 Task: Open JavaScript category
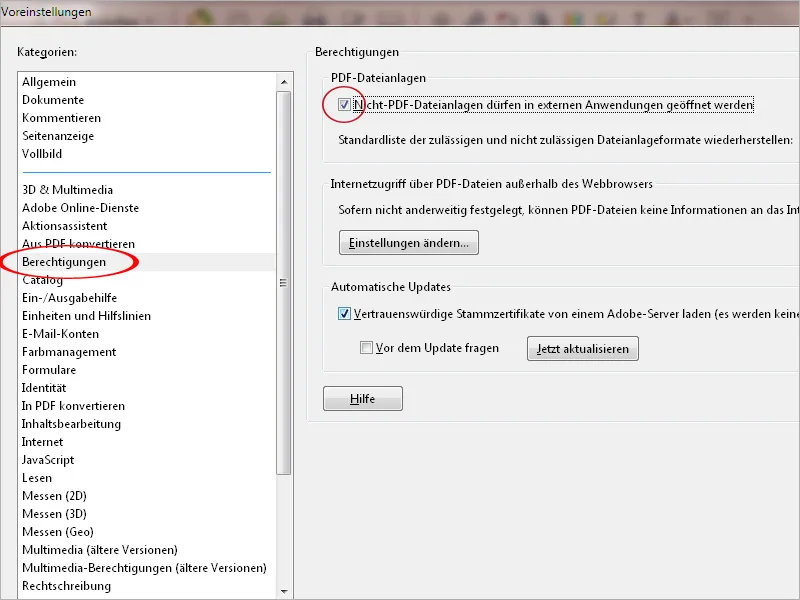click(48, 460)
